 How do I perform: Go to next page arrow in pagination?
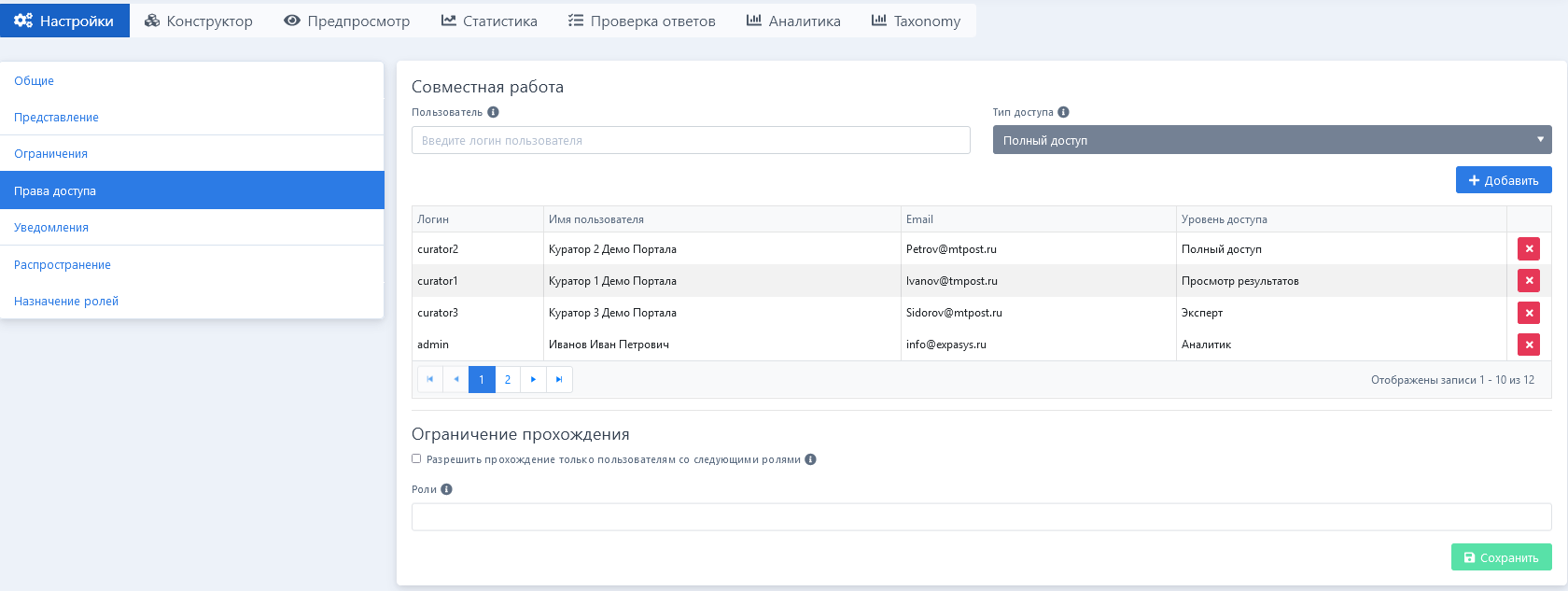[x=533, y=380]
